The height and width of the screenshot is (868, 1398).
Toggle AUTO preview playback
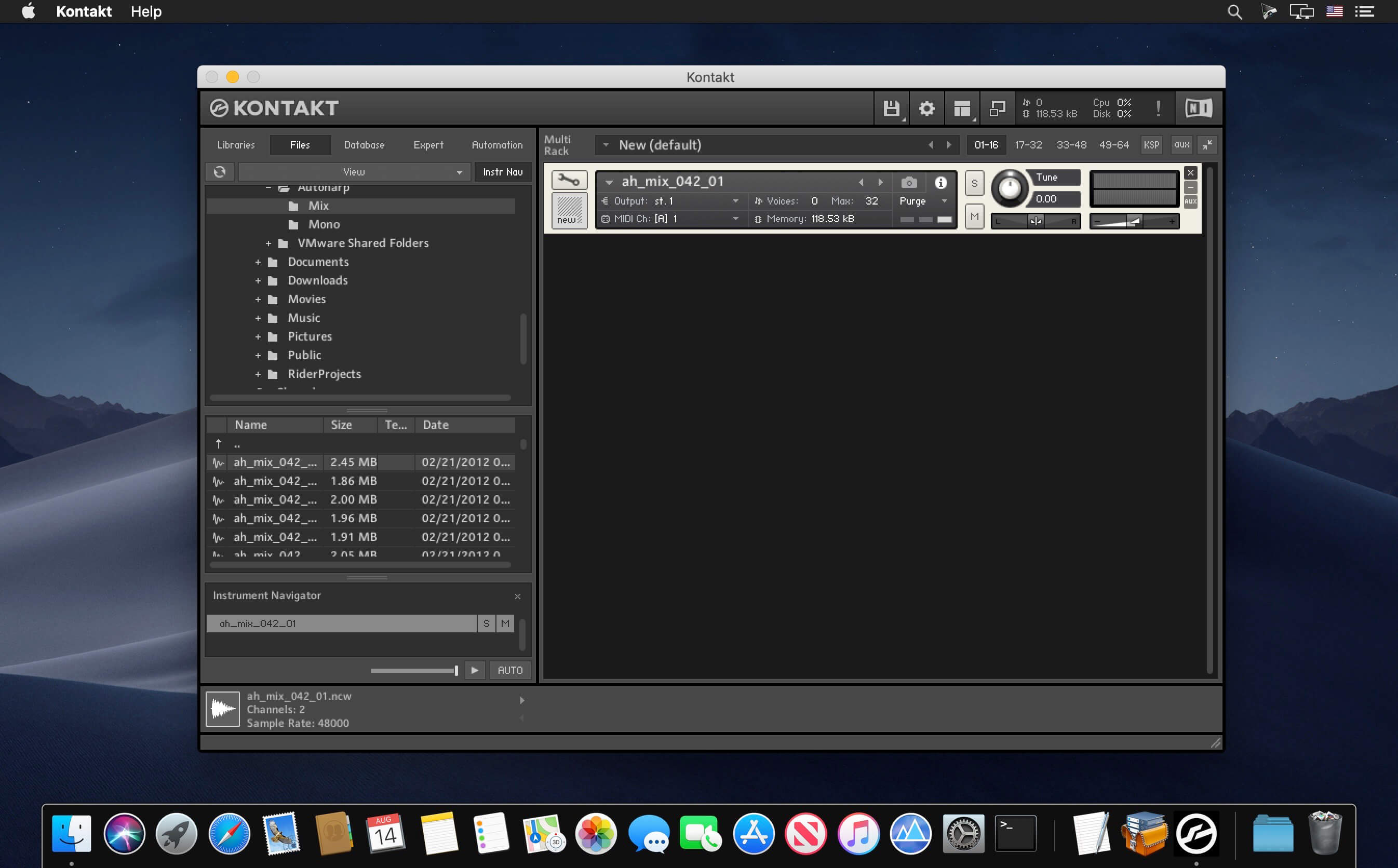[x=510, y=670]
